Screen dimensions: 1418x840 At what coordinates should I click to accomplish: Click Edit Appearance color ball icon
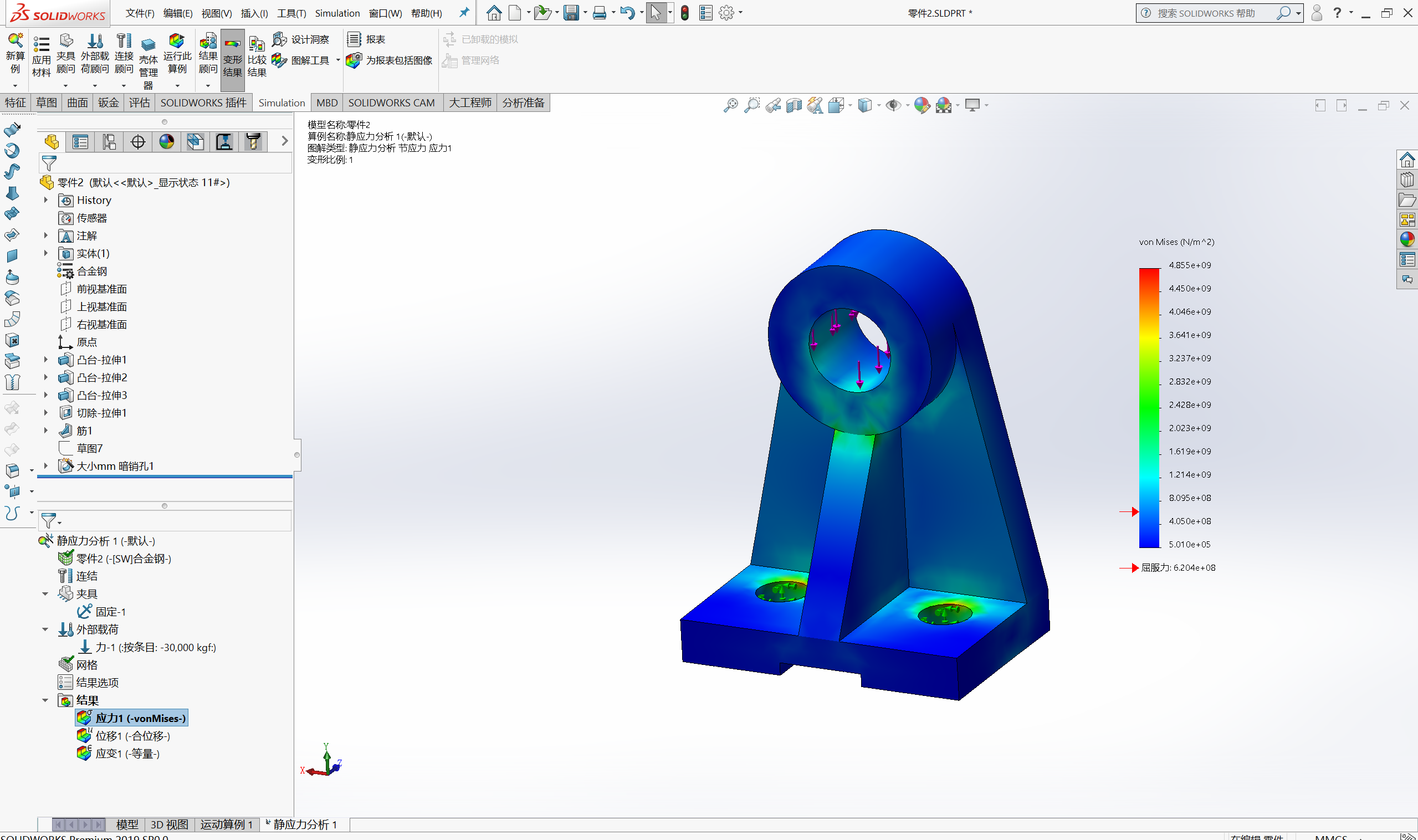[x=922, y=105]
